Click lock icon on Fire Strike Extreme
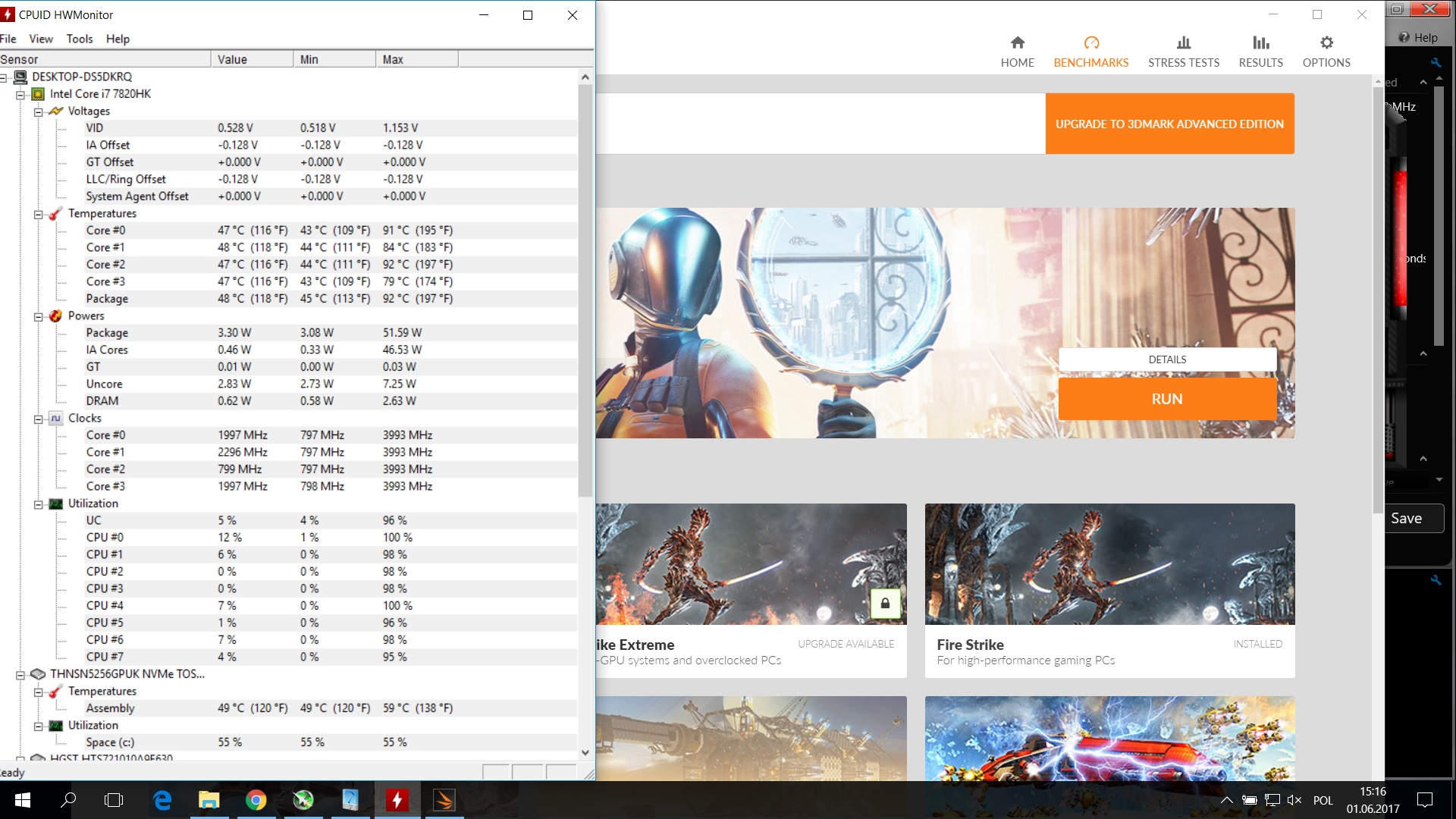The height and width of the screenshot is (819, 1456). pyautogui.click(x=884, y=604)
